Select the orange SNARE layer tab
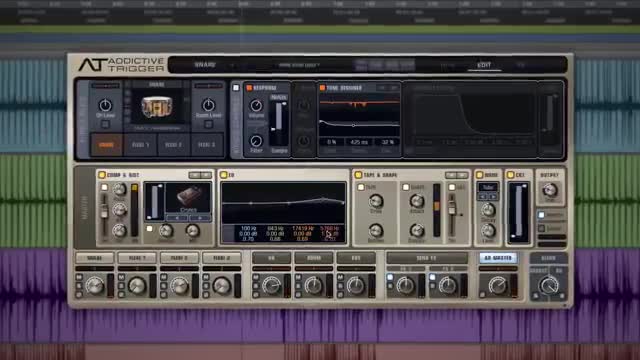 106,144
